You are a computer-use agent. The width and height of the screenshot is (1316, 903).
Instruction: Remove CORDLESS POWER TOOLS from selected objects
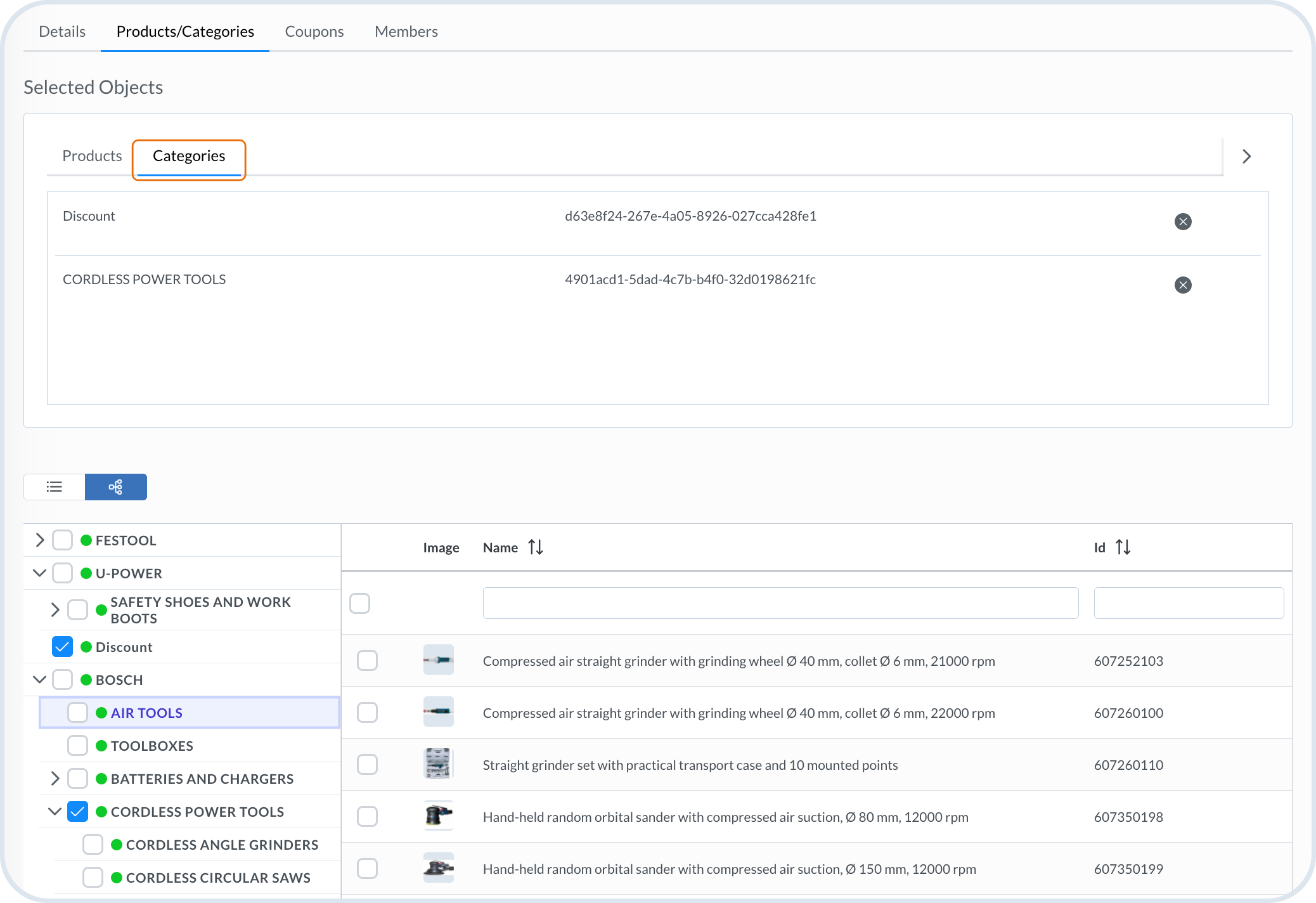(1182, 285)
